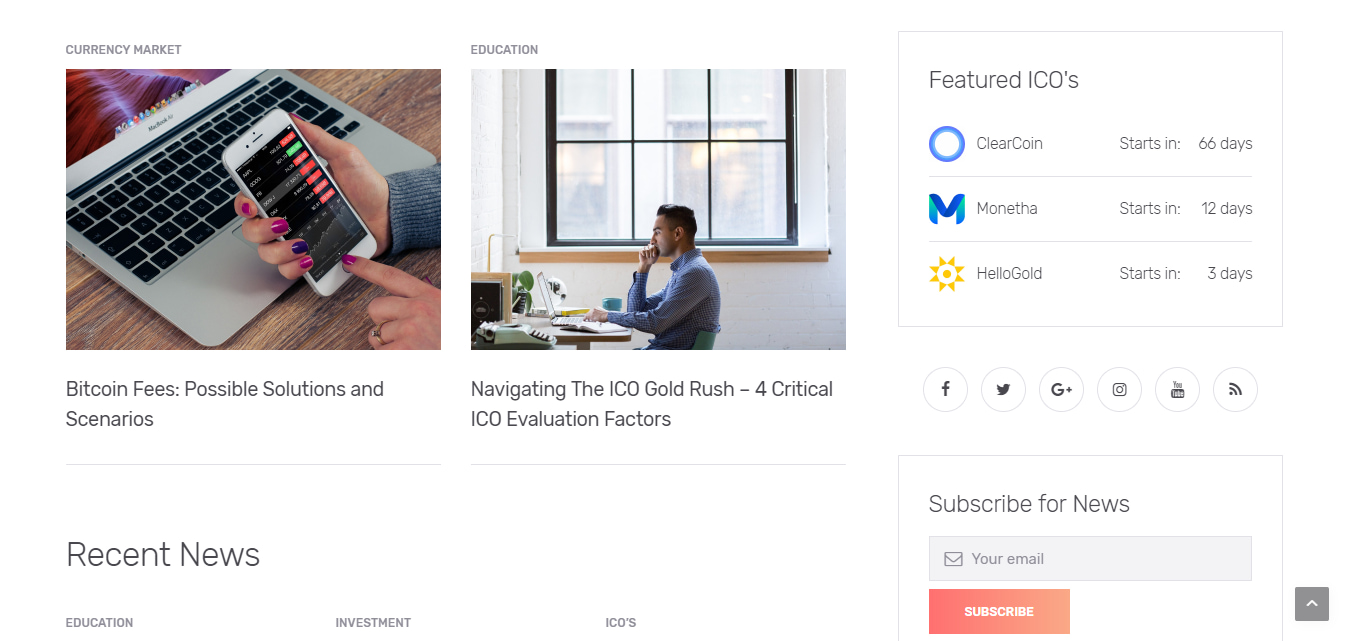The width and height of the screenshot is (1349, 641).
Task: Click the Monetha logo icon
Action: [946, 209]
